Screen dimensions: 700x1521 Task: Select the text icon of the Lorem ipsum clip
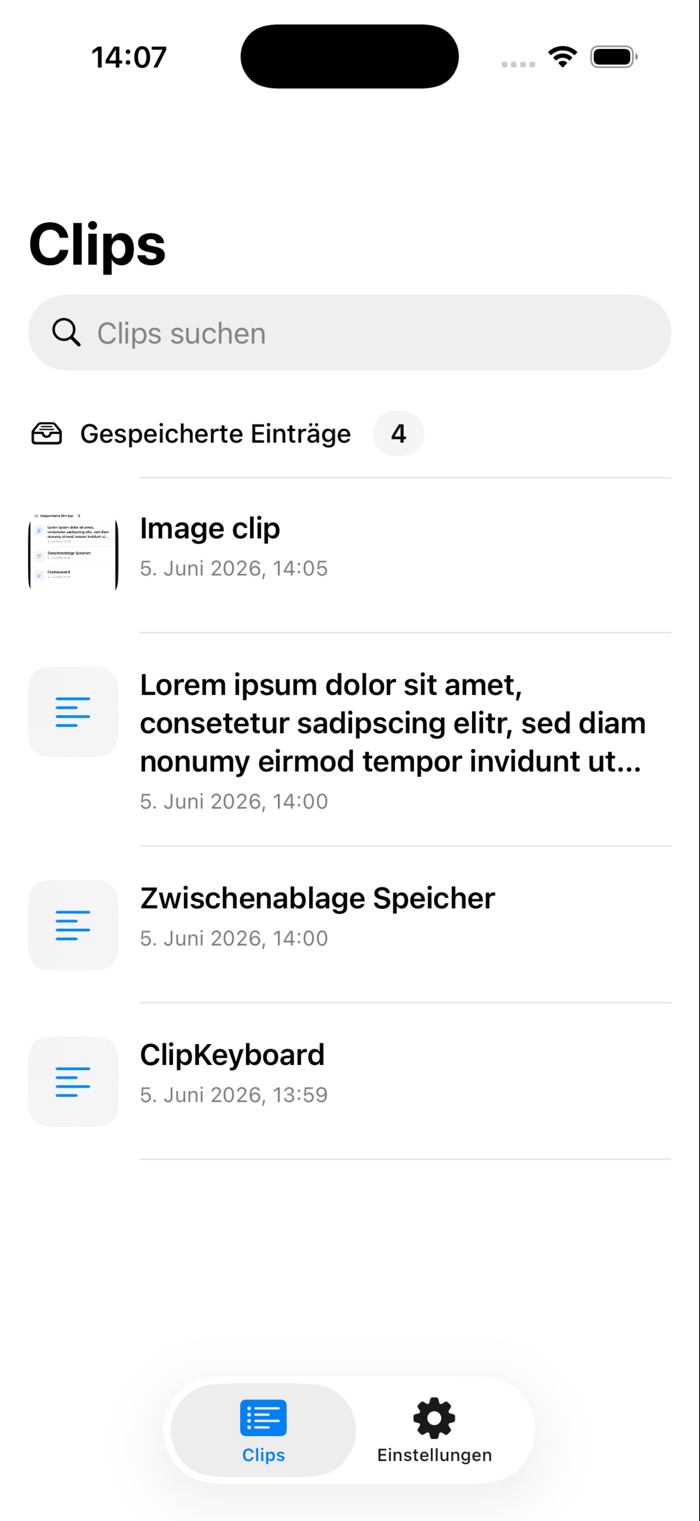tap(73, 712)
